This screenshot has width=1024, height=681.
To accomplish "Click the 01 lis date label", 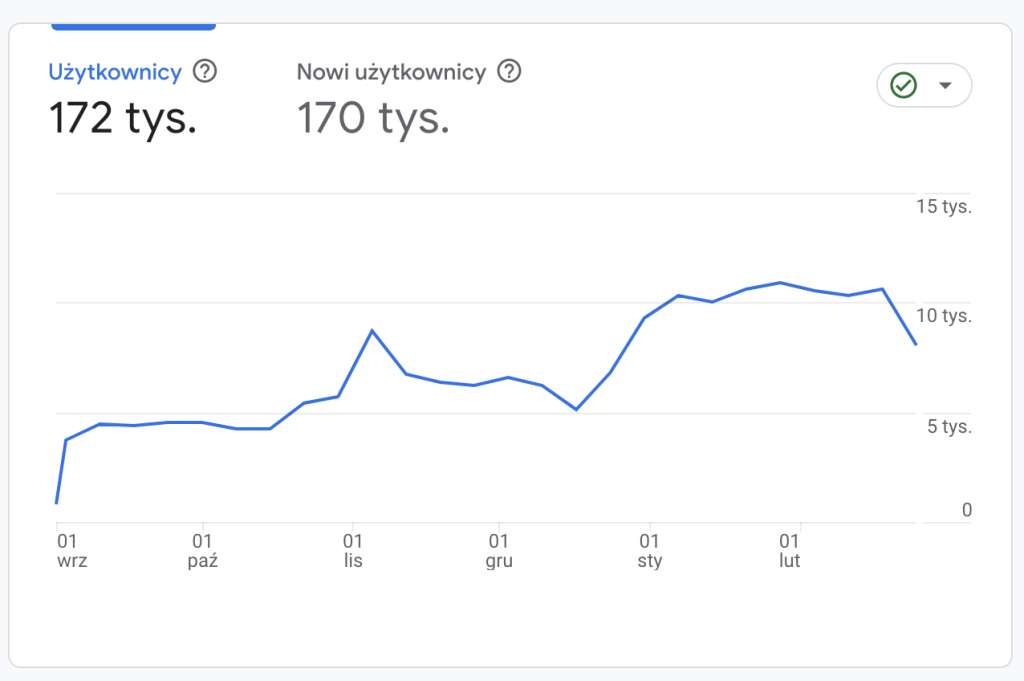I will [x=352, y=551].
